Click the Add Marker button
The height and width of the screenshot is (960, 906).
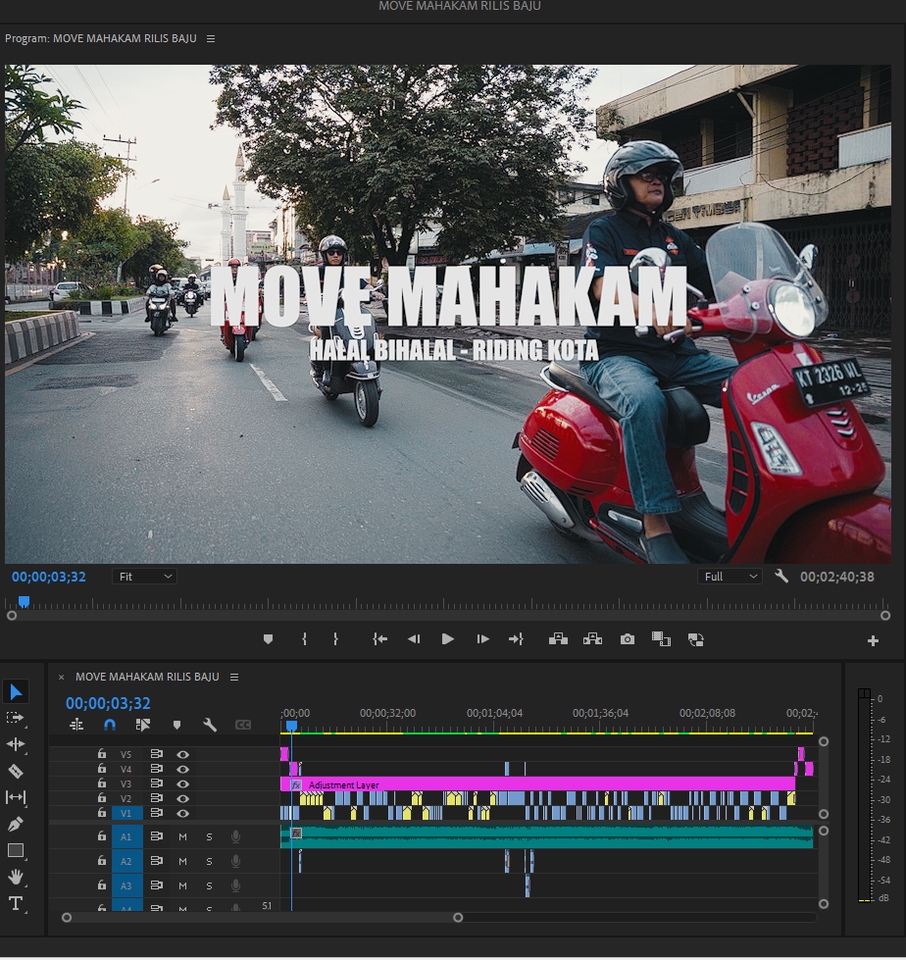tap(179, 723)
